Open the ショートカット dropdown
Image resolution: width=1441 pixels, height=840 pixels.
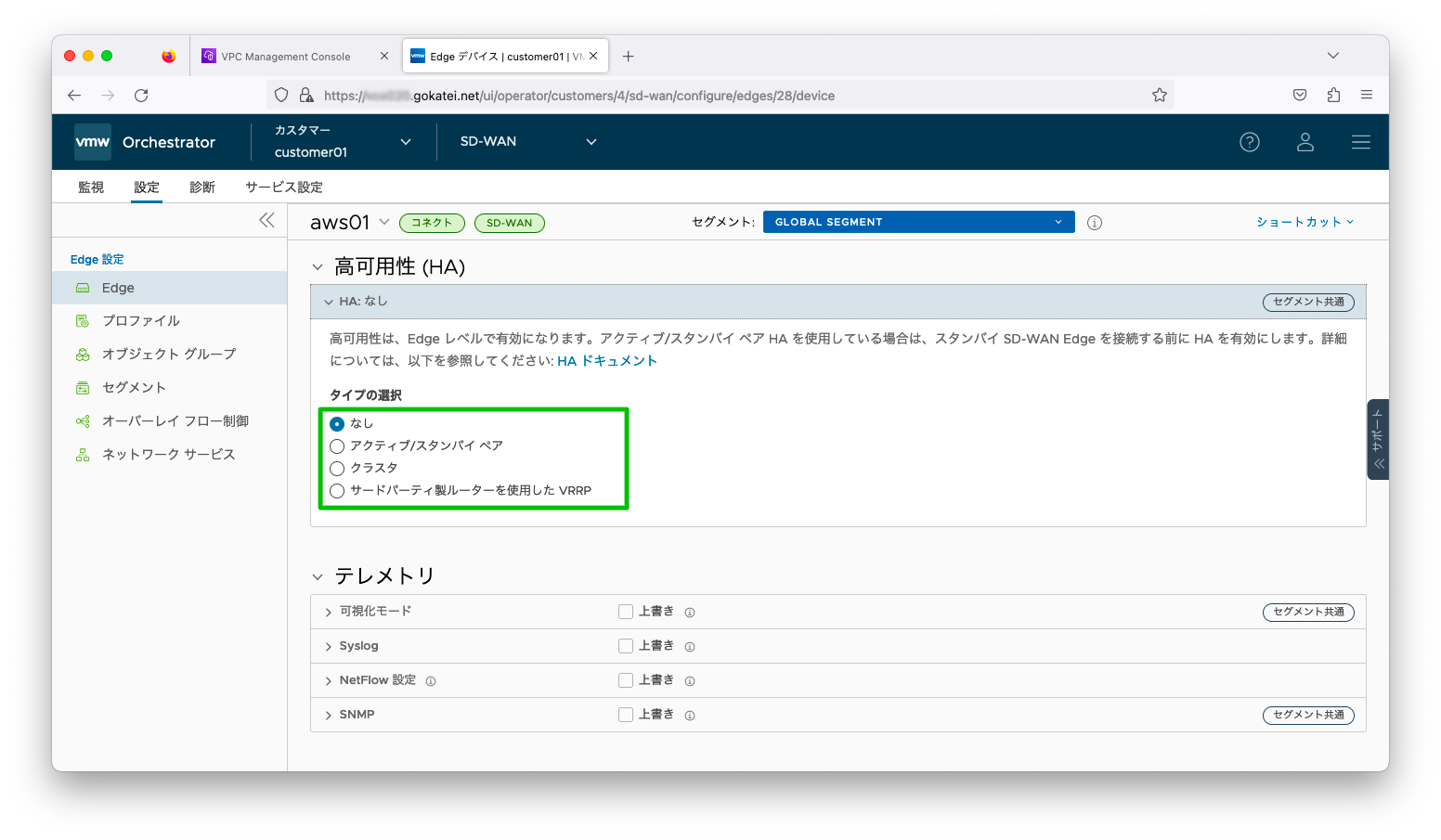pyautogui.click(x=1305, y=222)
